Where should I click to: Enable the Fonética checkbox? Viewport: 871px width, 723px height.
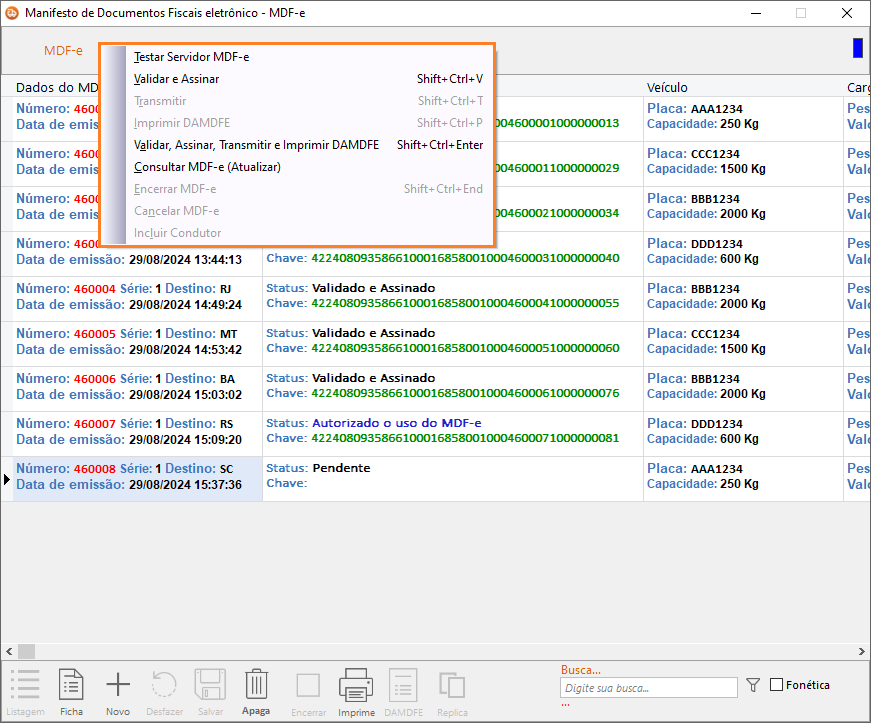pos(777,685)
